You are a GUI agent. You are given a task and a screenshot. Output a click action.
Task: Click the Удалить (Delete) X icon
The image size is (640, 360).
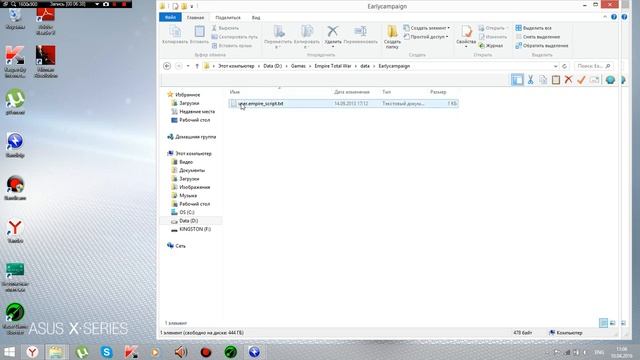(333, 31)
